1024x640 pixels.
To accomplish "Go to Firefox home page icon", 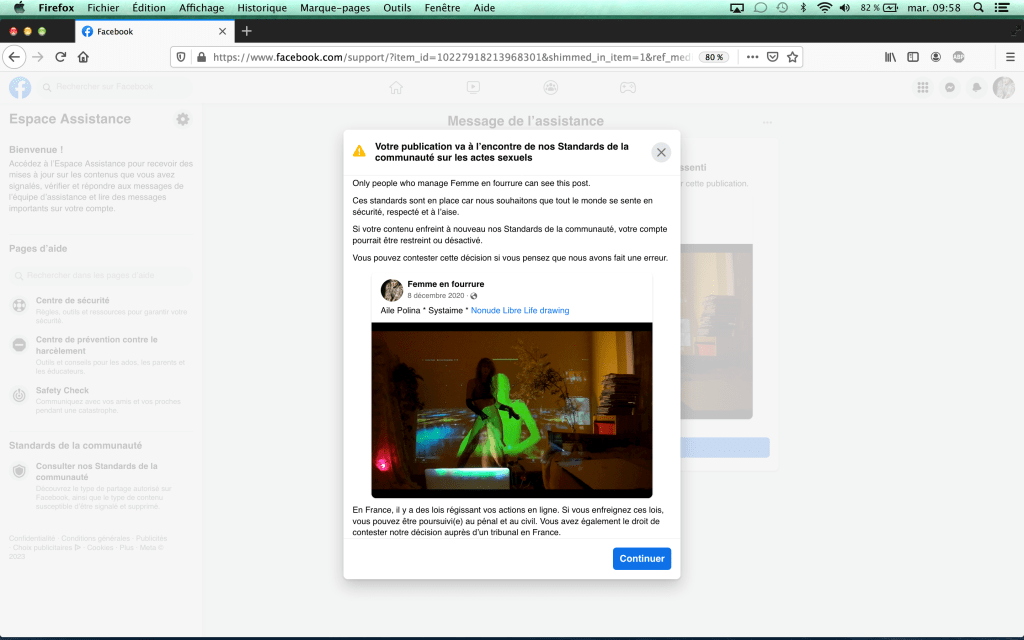I will click(x=83, y=57).
